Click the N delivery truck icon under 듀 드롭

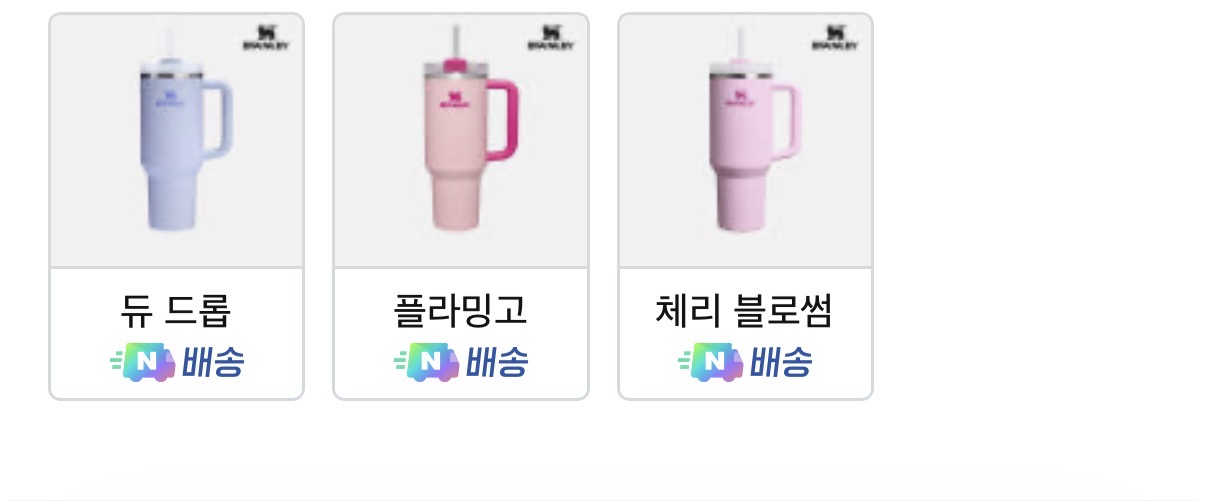click(x=143, y=362)
